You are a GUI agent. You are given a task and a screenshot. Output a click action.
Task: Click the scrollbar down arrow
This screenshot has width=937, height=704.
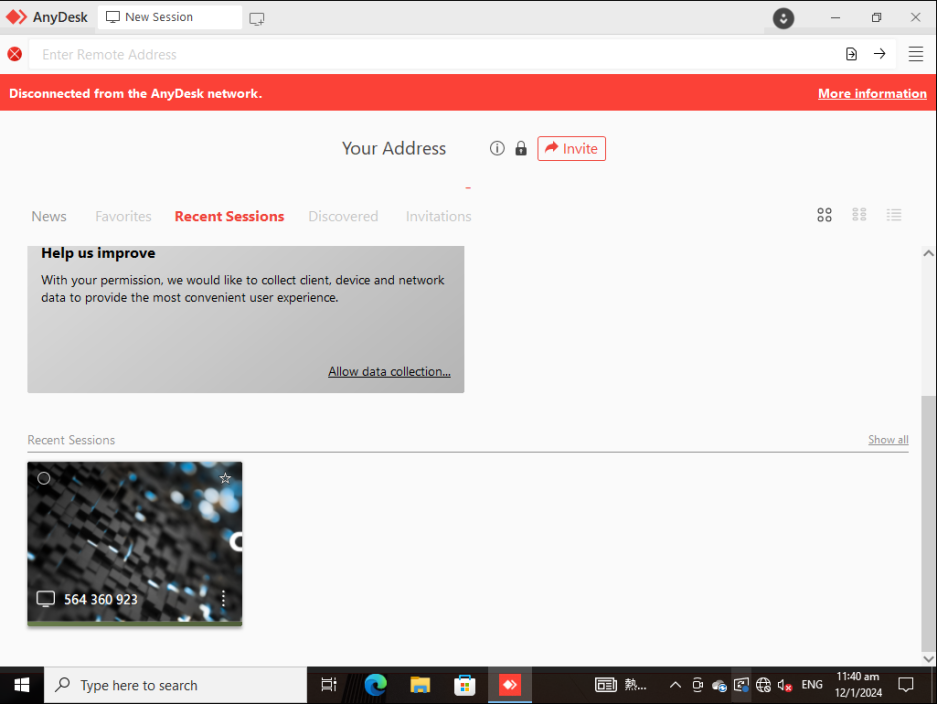(928, 659)
